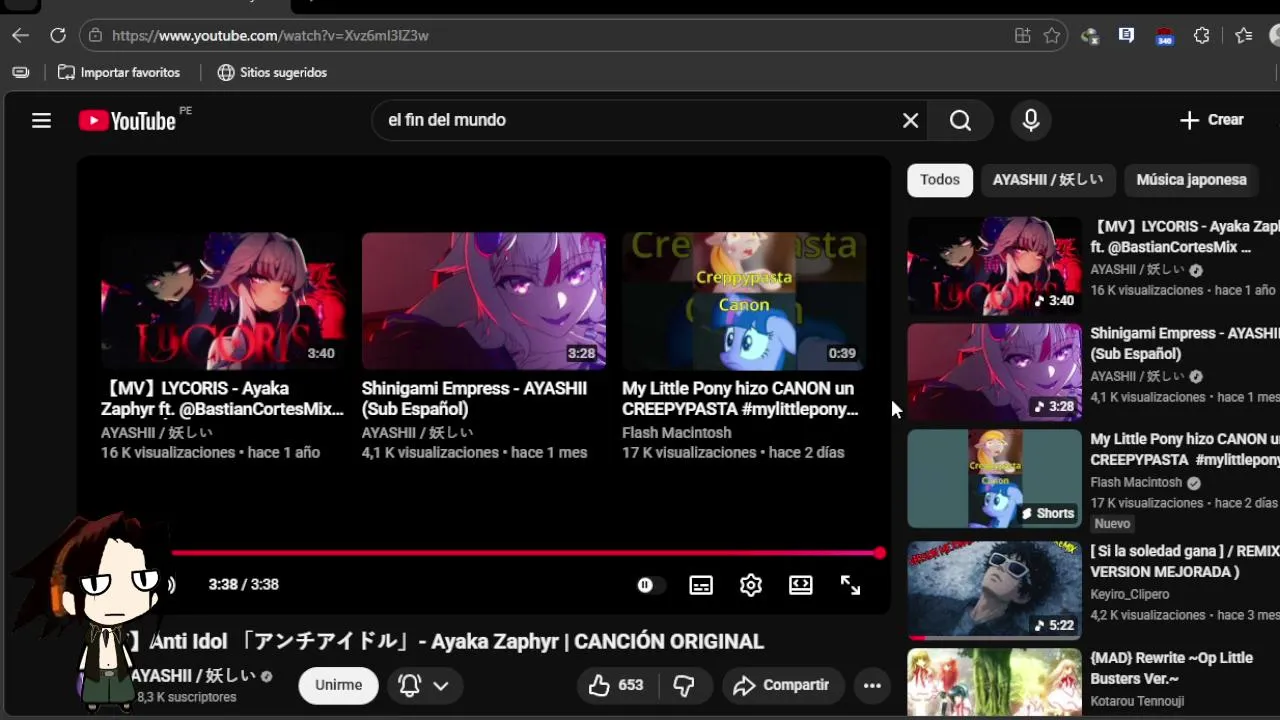Open notification bell dropdown
This screenshot has height=720, width=1280.
click(424, 685)
